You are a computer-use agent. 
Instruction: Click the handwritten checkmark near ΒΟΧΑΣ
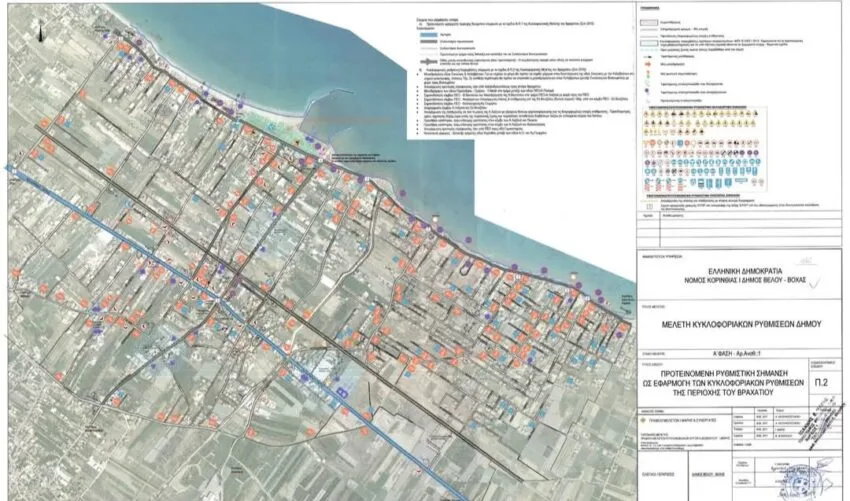pyautogui.click(x=814, y=281)
